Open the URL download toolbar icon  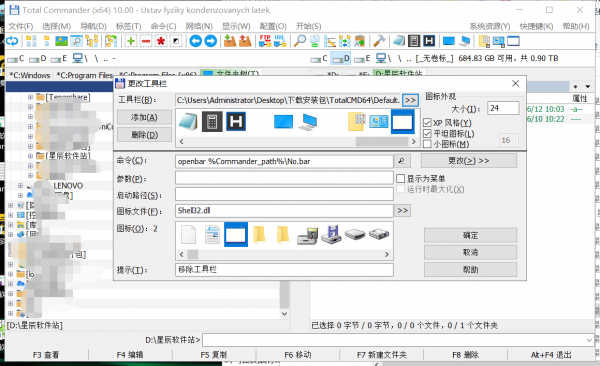[x=280, y=41]
